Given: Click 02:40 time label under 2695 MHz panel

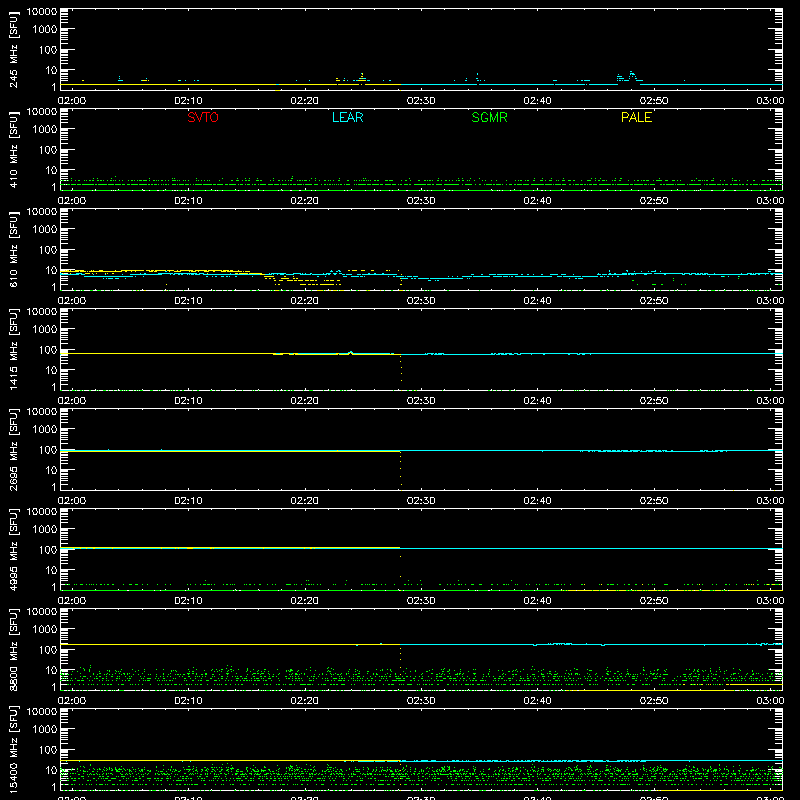Looking at the screenshot, I should click(x=537, y=501).
